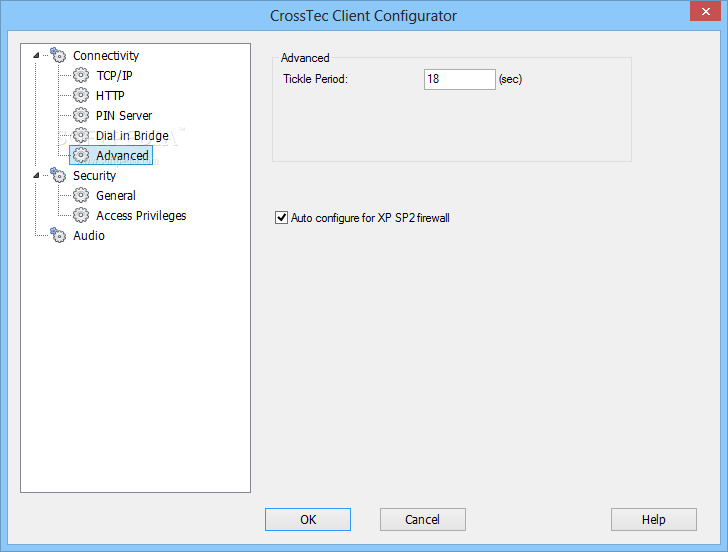Click the Tickle Period label
The width and height of the screenshot is (728, 552).
[315, 79]
